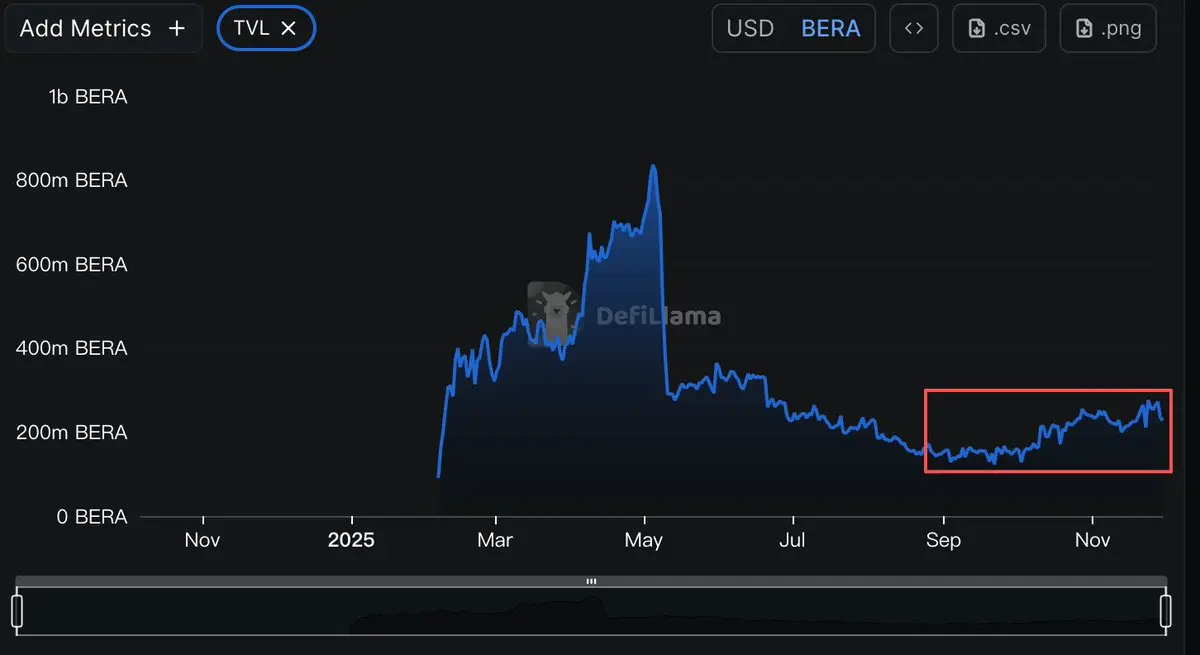Viewport: 1200px width, 655px height.
Task: Click the Jul x-axis label
Action: click(x=792, y=540)
